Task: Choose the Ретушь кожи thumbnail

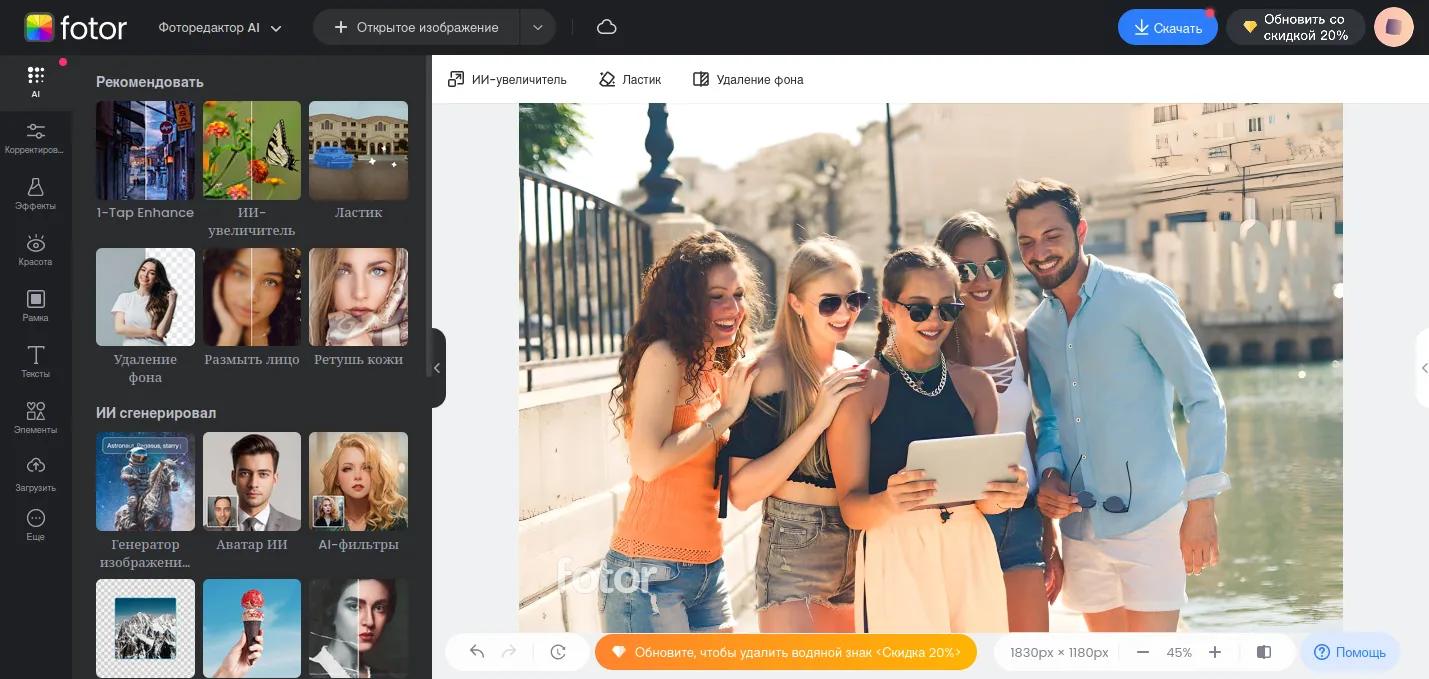Action: coord(358,297)
